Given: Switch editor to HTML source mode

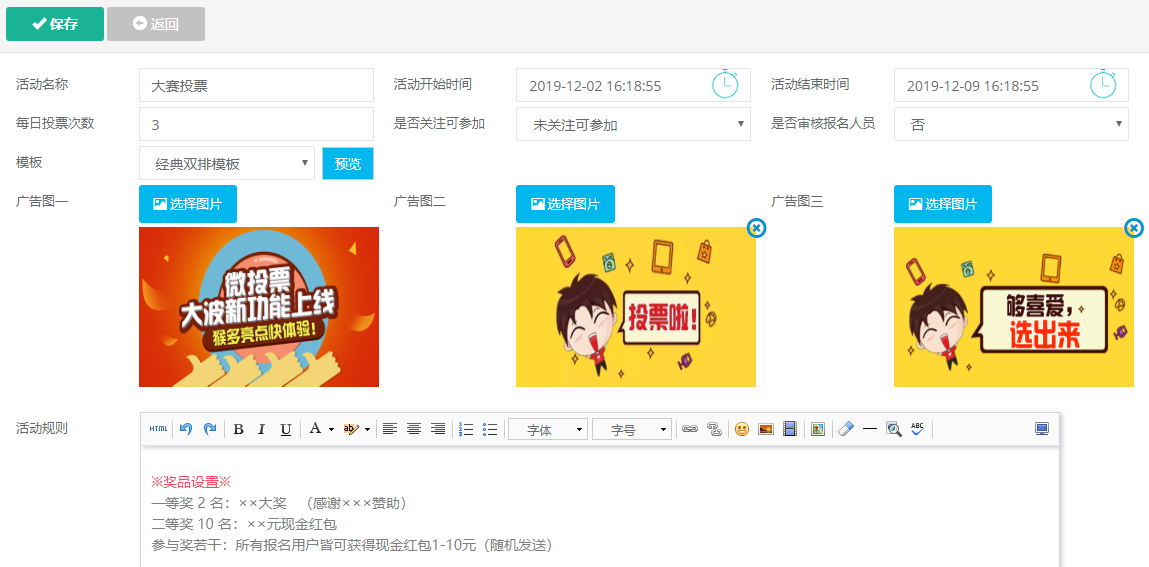Looking at the screenshot, I should click(158, 429).
